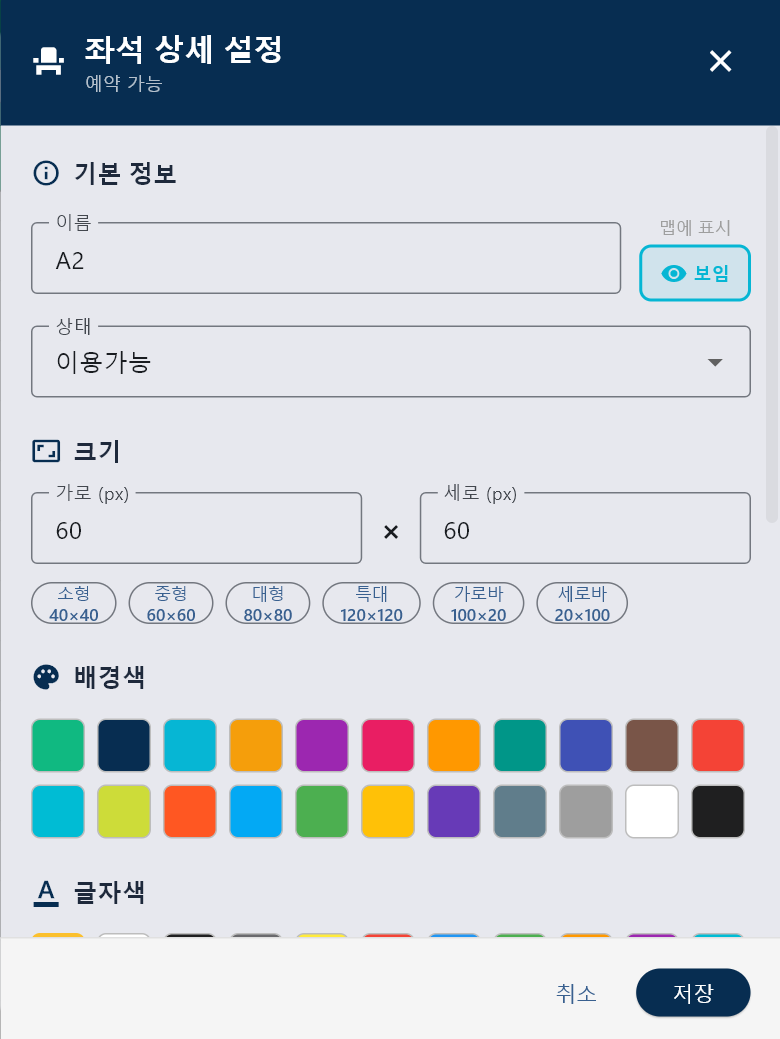
Task: Click the size icon beside 크기
Action: pos(46,451)
